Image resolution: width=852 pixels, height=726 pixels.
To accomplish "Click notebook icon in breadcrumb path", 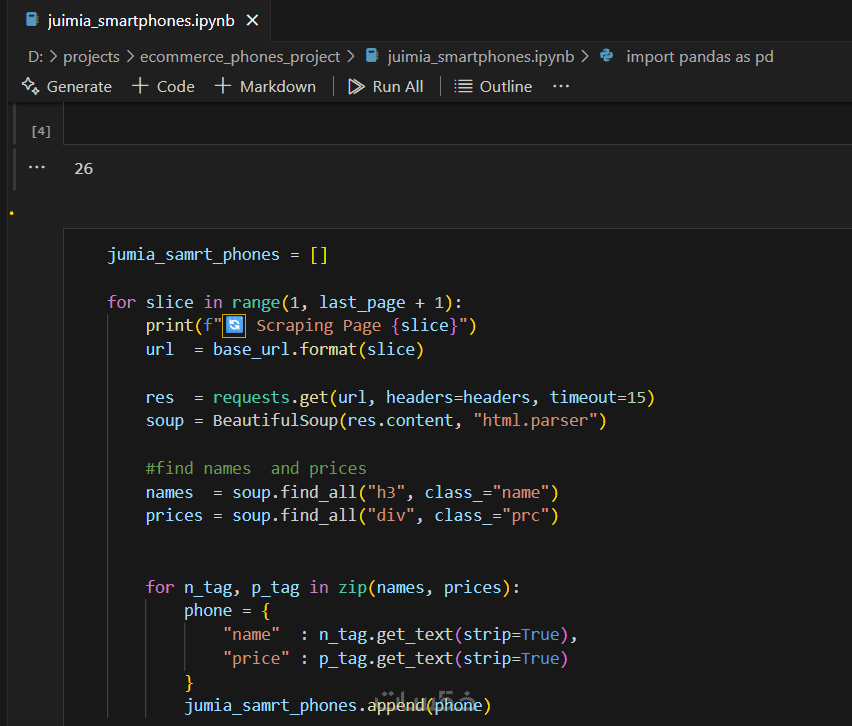I will 372,55.
